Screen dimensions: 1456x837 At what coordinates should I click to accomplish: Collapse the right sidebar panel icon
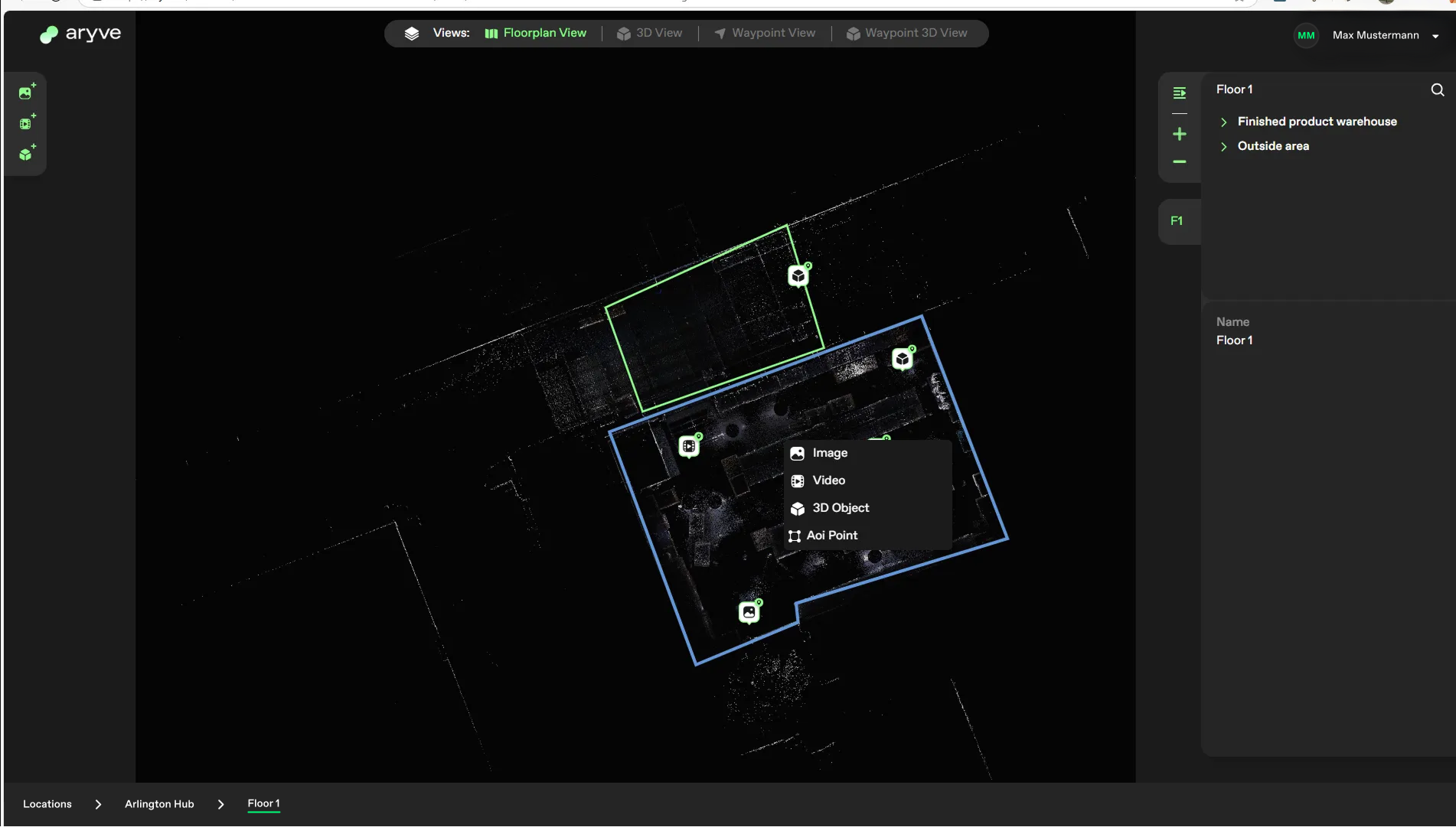[x=1179, y=93]
